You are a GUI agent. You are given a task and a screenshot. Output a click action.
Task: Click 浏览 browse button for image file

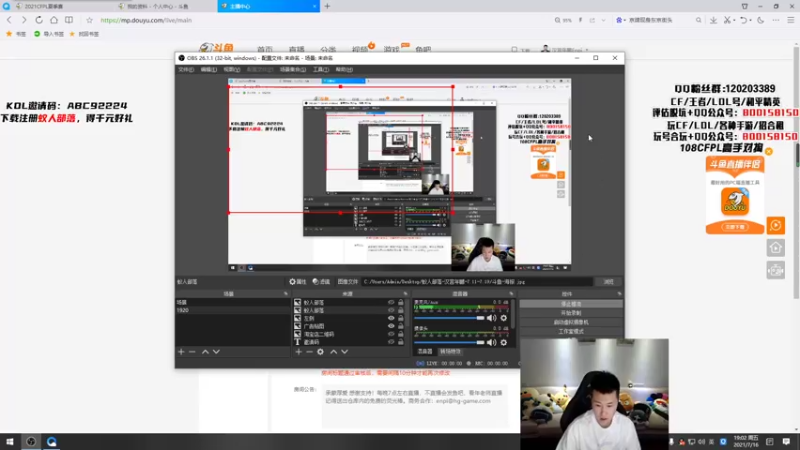pos(609,282)
